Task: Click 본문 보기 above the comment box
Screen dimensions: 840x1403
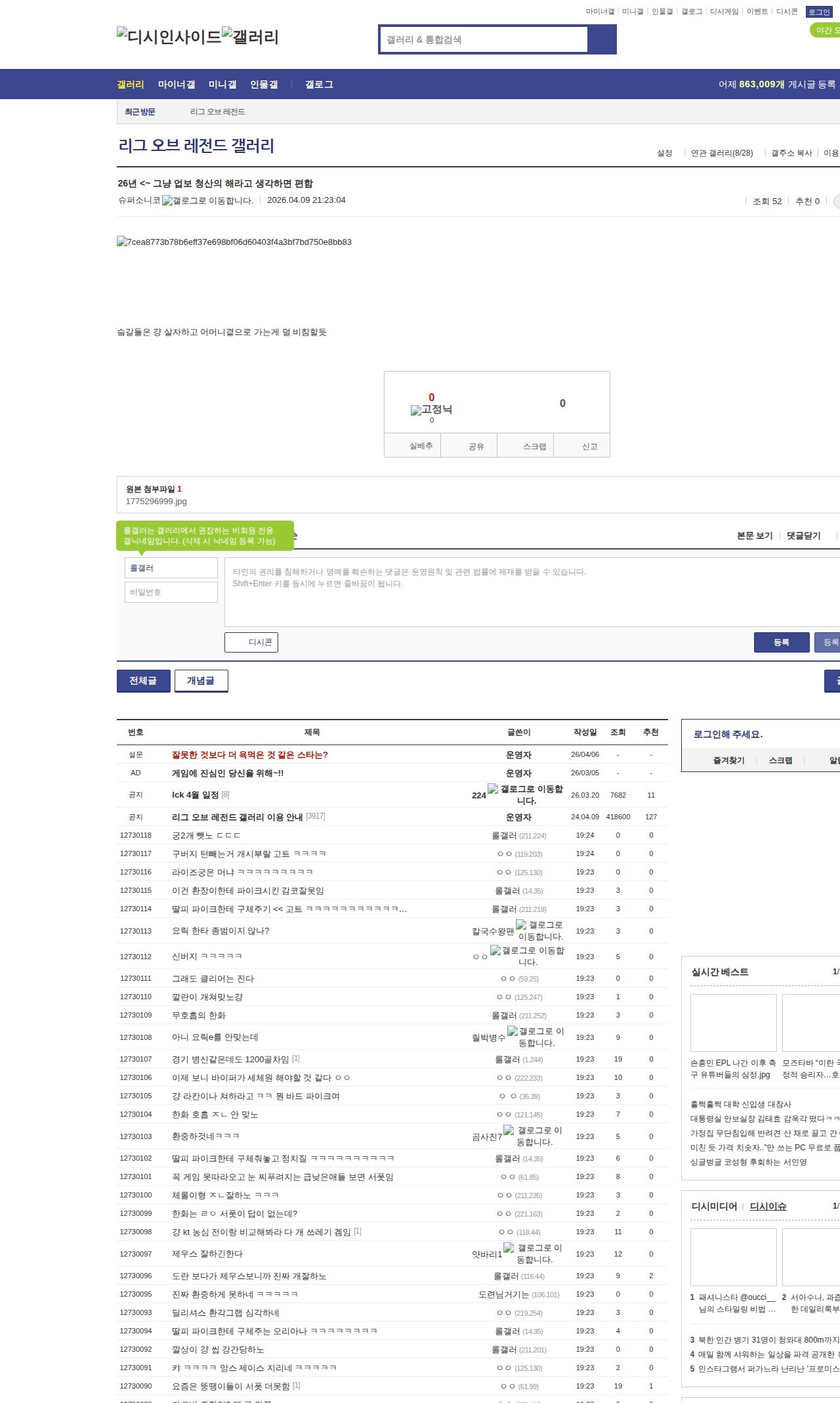Action: point(755,536)
